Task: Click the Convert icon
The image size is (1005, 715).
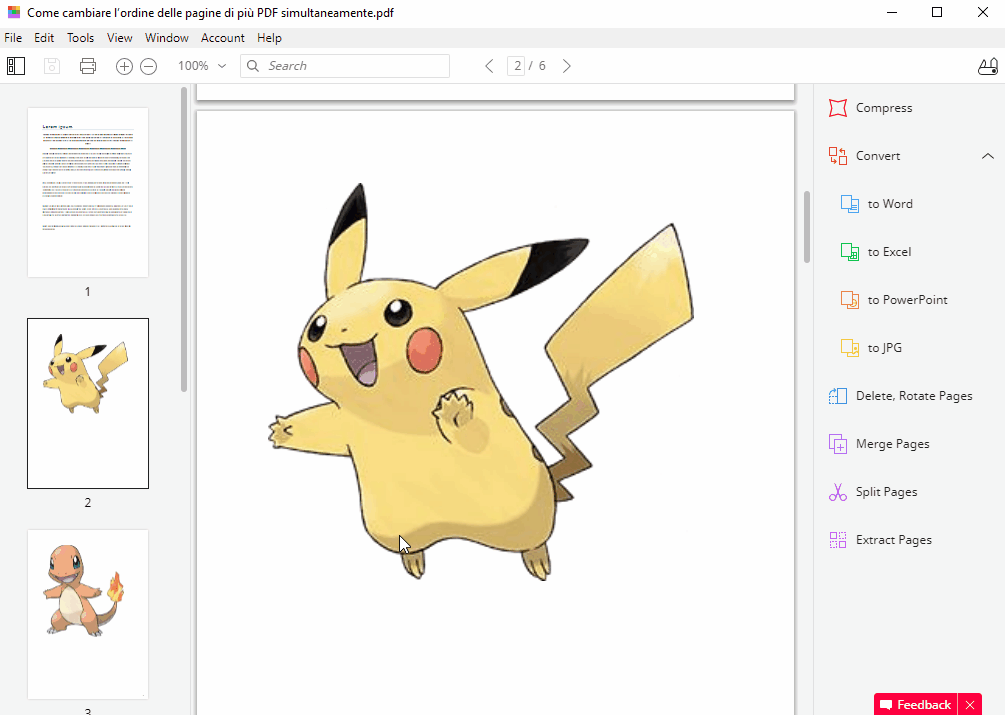Action: click(x=838, y=156)
